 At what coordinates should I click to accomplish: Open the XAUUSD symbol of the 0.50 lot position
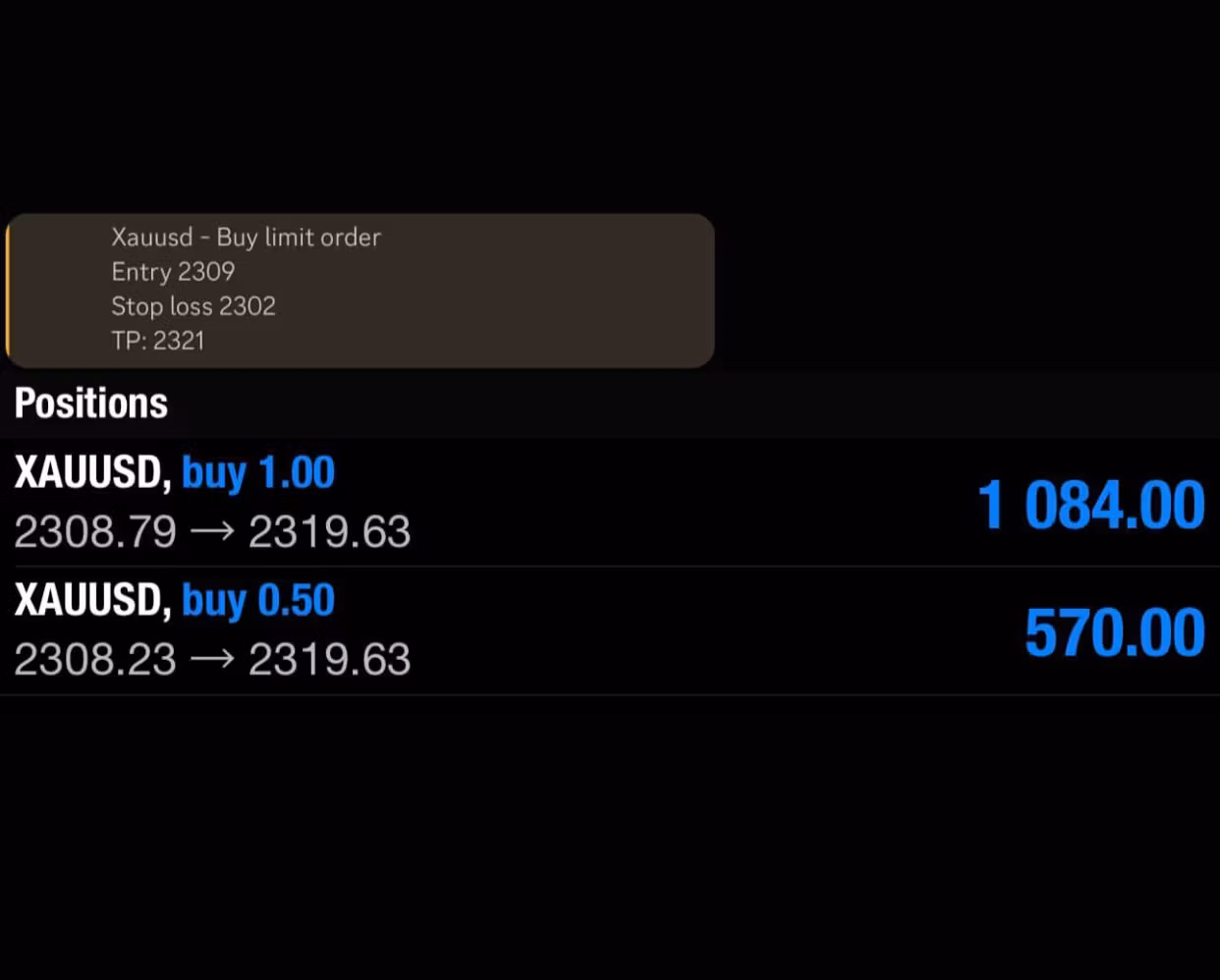pyautogui.click(x=92, y=600)
